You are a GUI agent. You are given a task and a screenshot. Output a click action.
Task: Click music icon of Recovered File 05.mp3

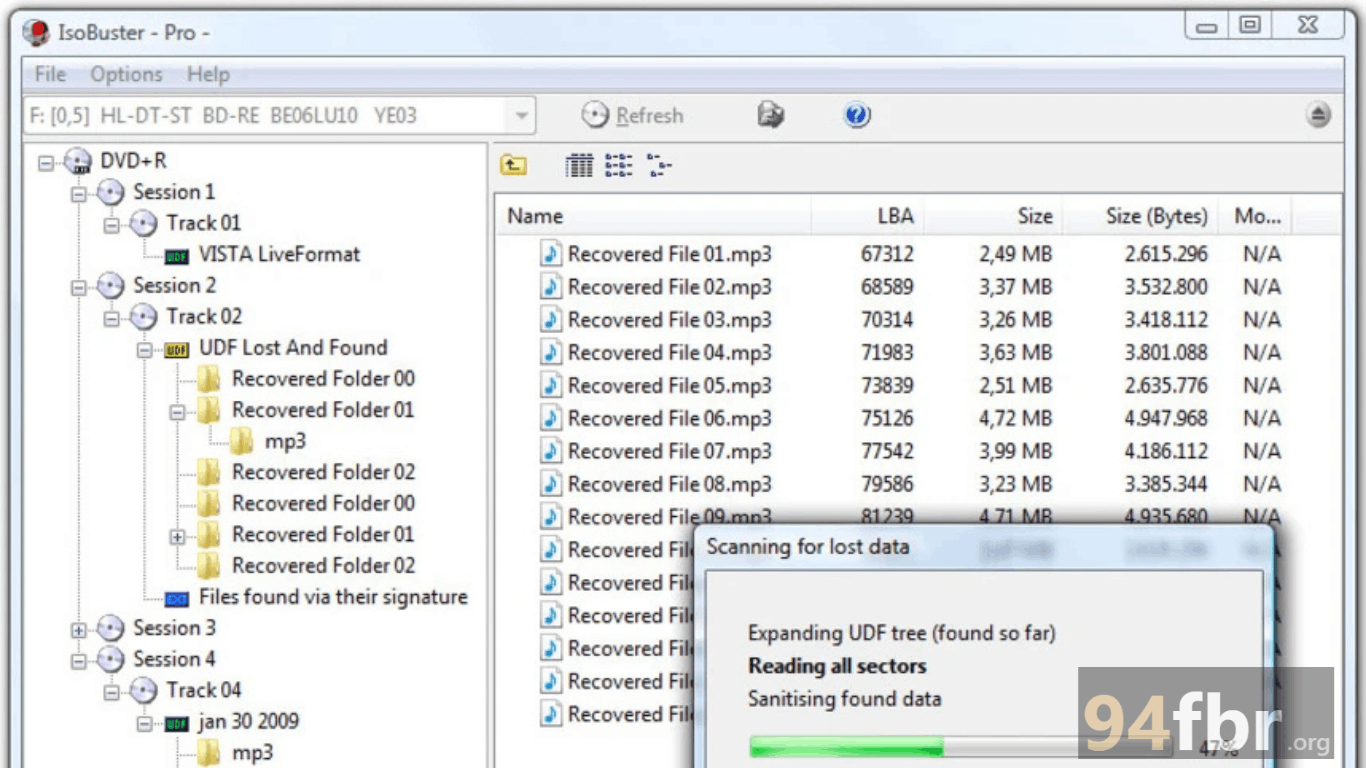[x=551, y=385]
